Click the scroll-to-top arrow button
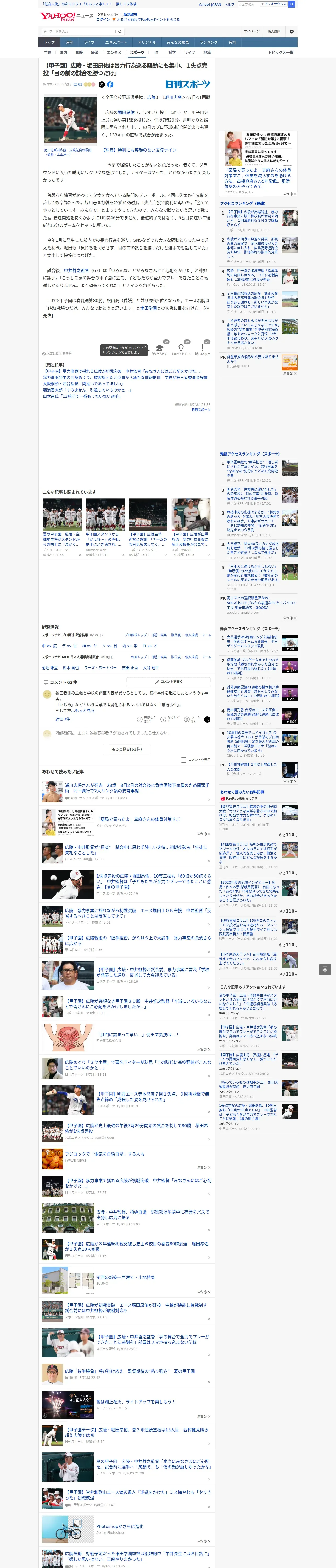This screenshot has height=1568, width=336. 325,970
